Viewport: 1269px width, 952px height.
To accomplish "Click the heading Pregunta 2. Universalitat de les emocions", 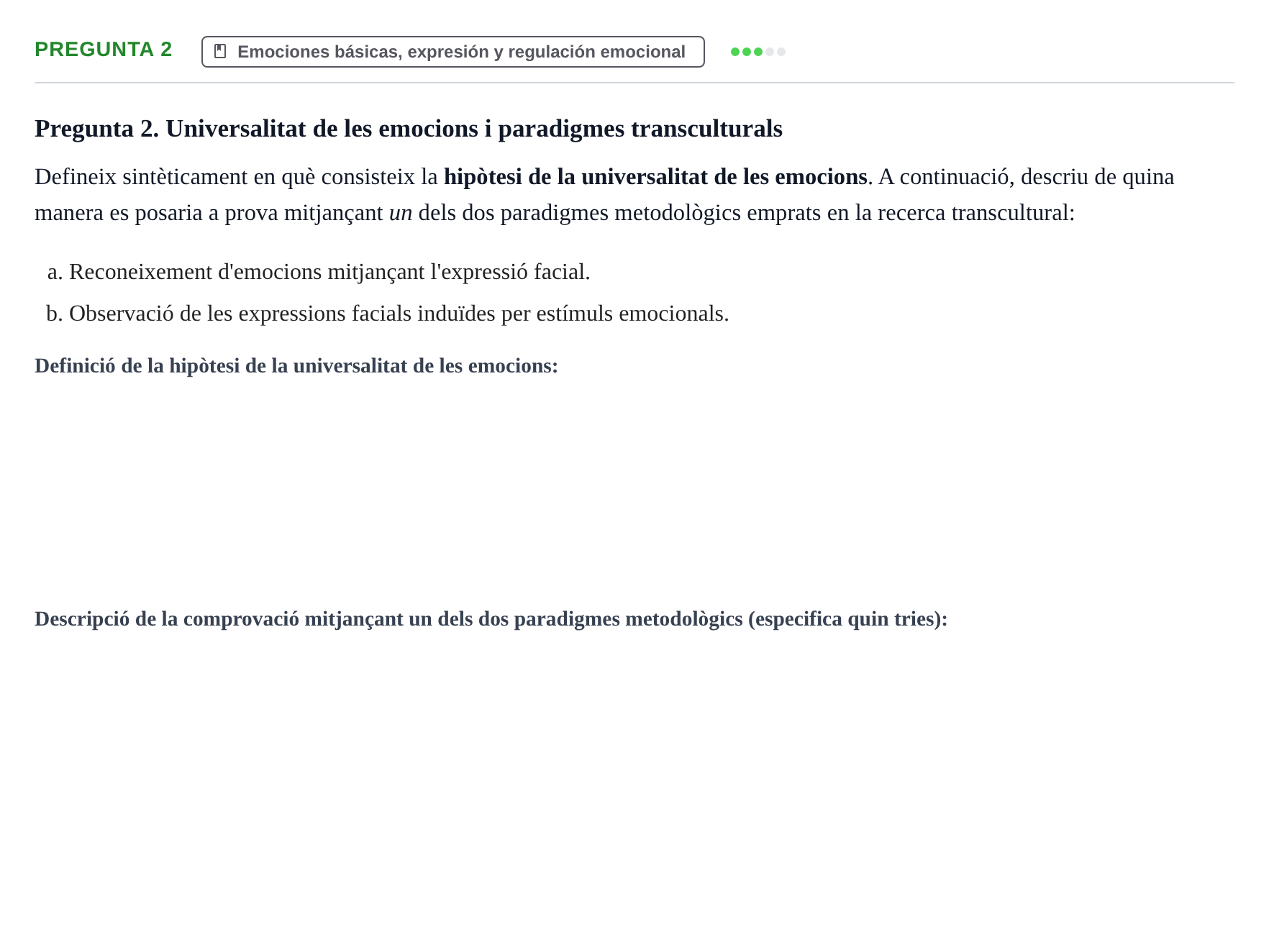I will coord(408,129).
